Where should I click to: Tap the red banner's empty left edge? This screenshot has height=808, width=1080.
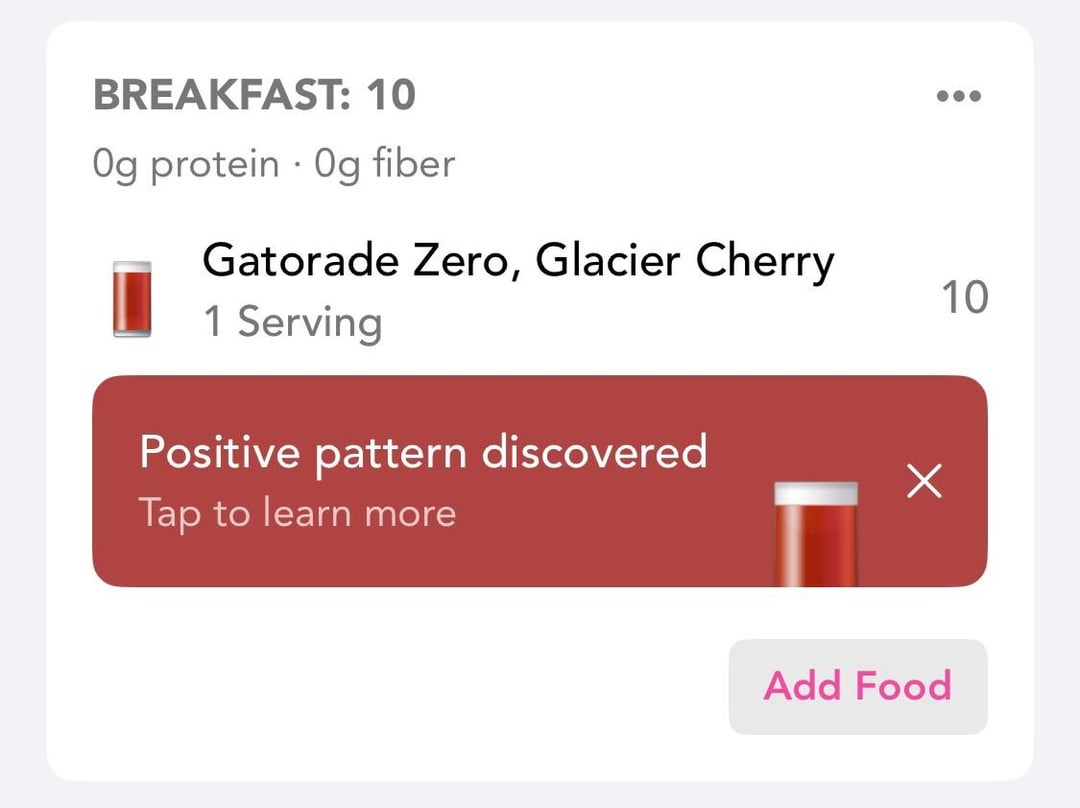tap(114, 482)
